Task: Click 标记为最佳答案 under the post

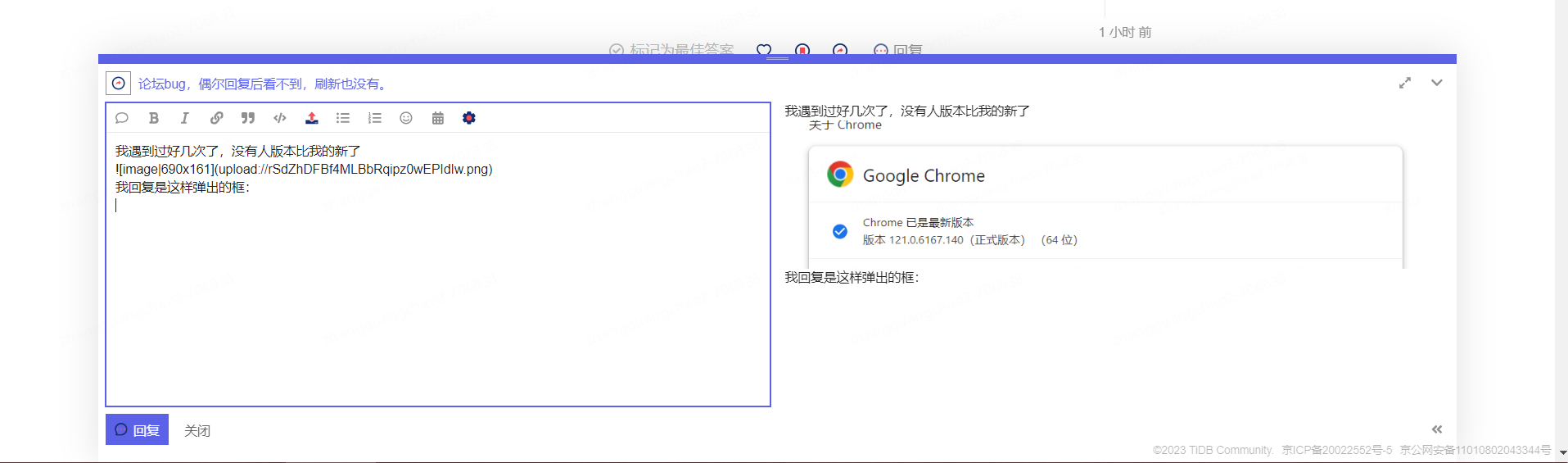Action: pyautogui.click(x=672, y=49)
